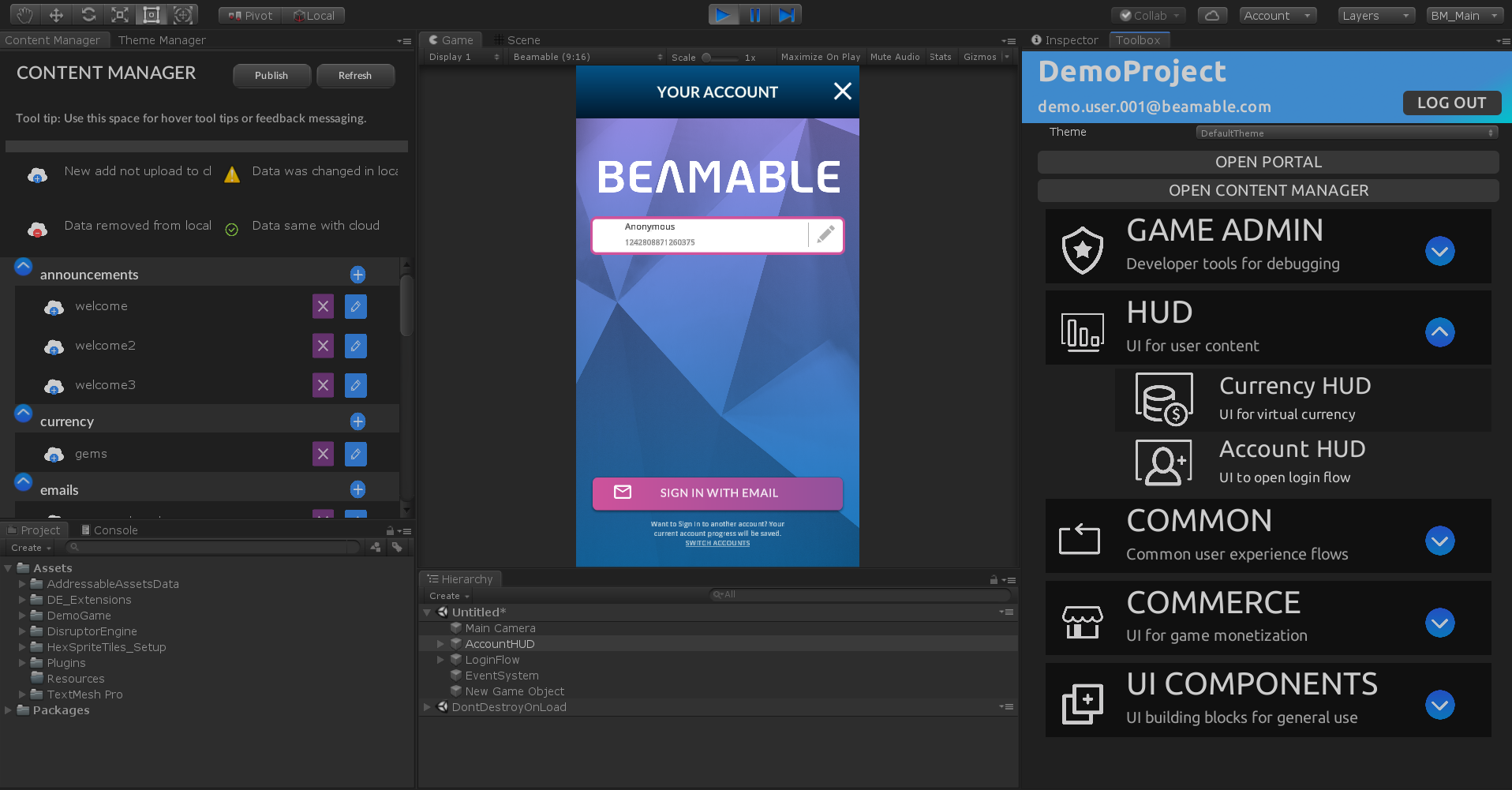Collapse the HUD section
The width and height of the screenshot is (1512, 790).
(x=1439, y=332)
